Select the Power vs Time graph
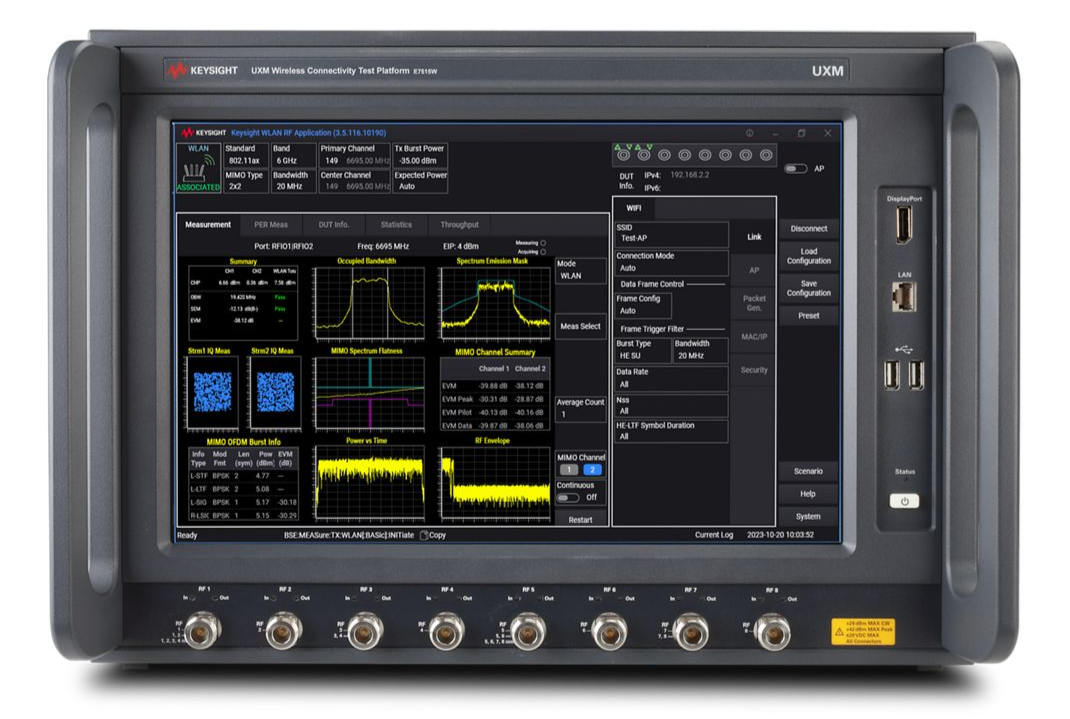Image resolution: width=1070 pixels, height=719 pixels. coord(368,484)
